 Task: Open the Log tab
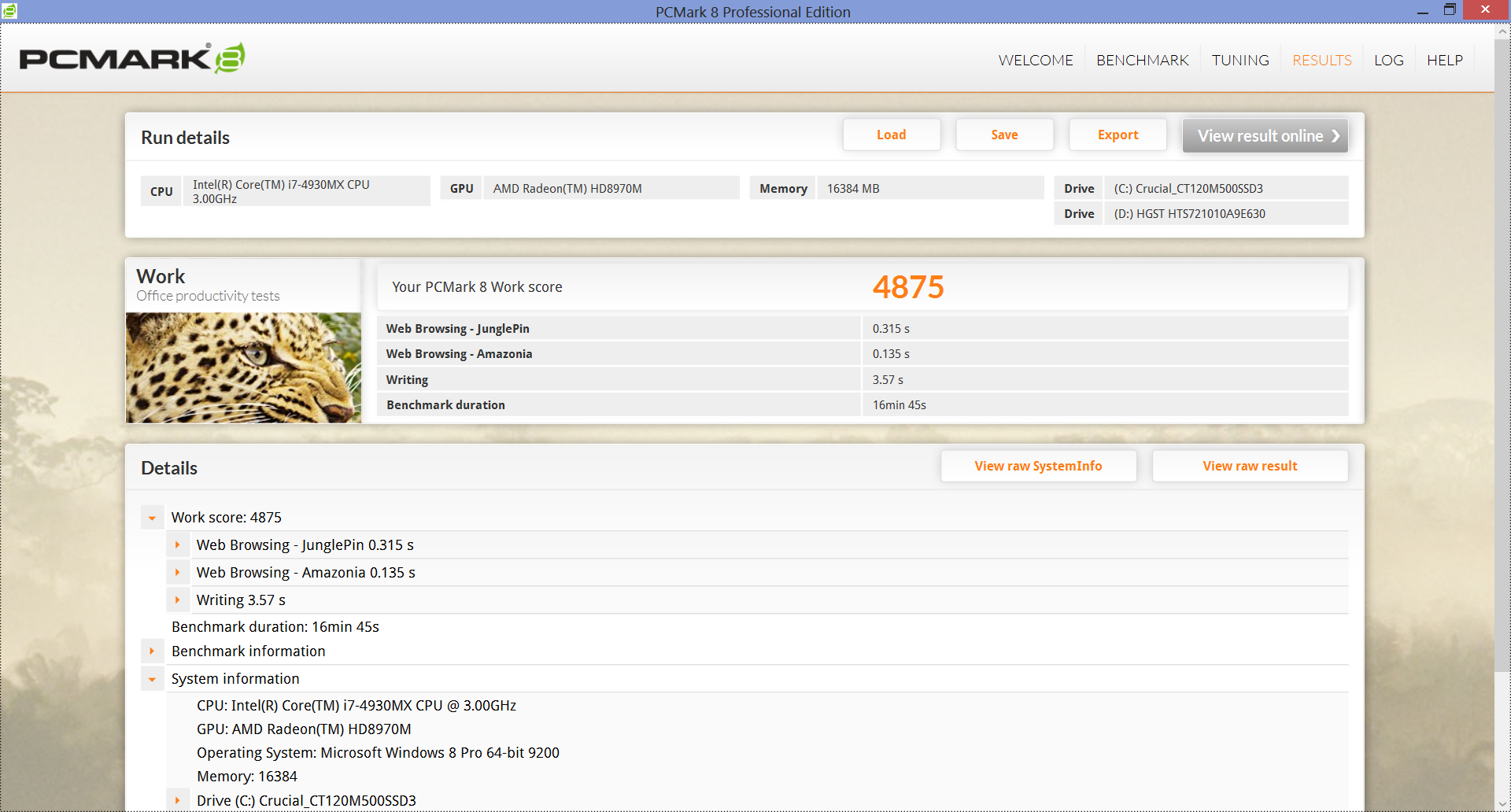(1388, 61)
